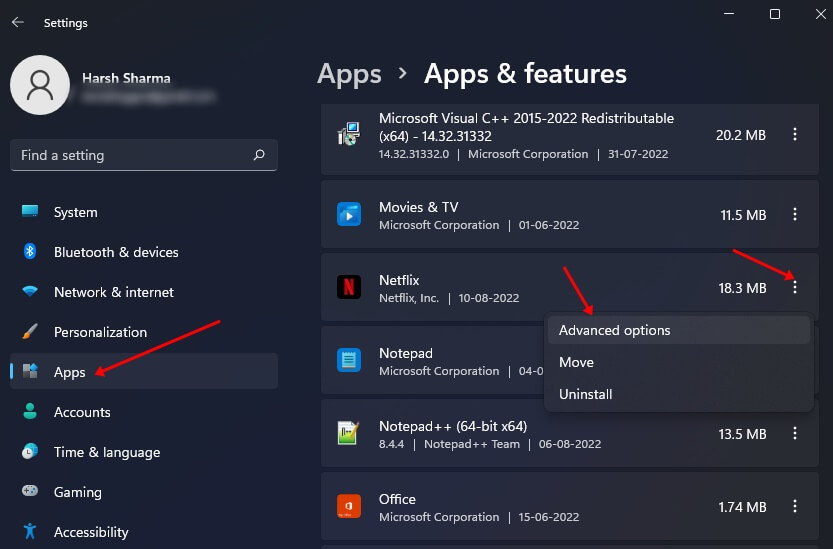Open Time & language settings
This screenshot has width=833, height=549.
tap(143, 452)
